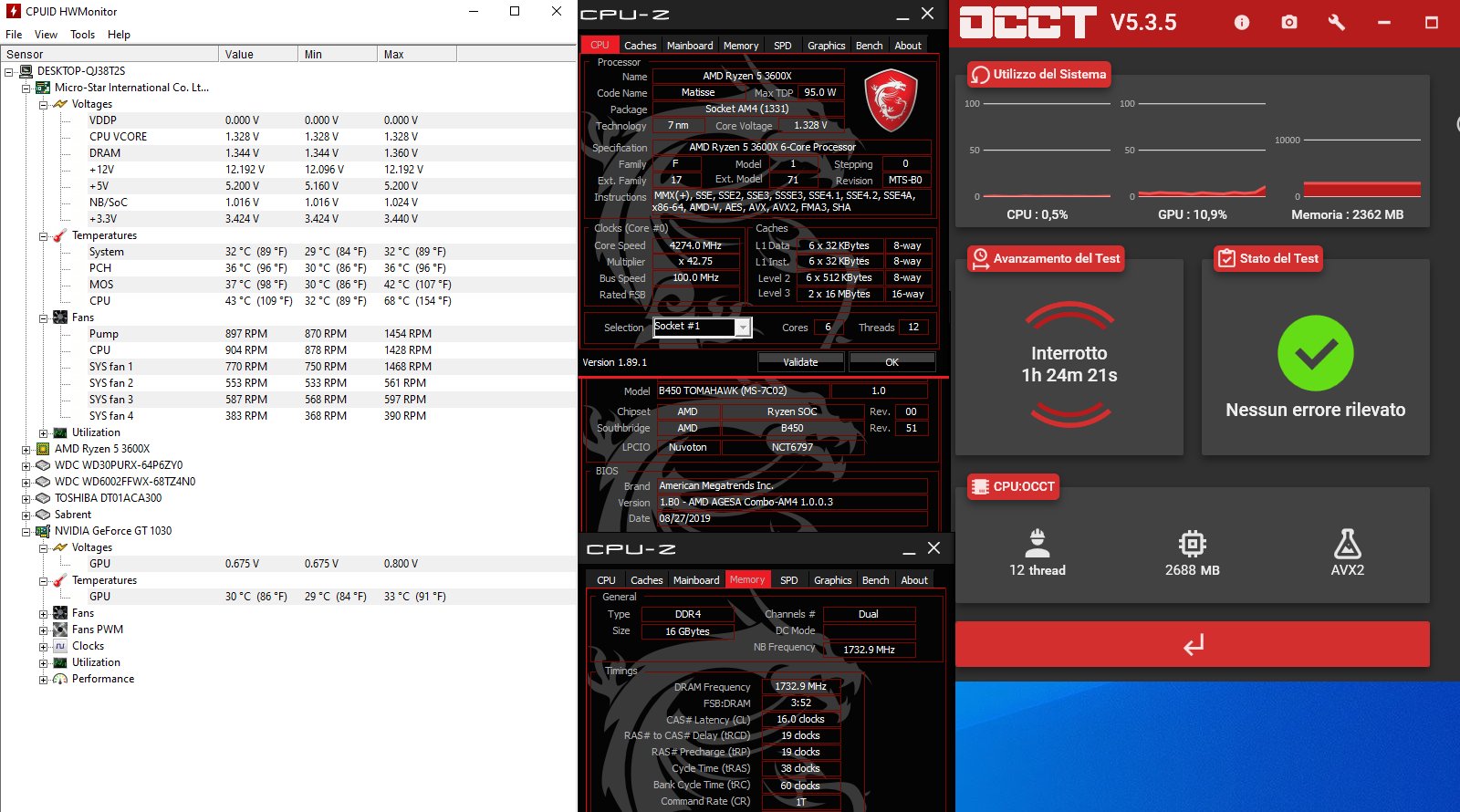Click the CPU usage graph in OCCT

click(x=1047, y=150)
